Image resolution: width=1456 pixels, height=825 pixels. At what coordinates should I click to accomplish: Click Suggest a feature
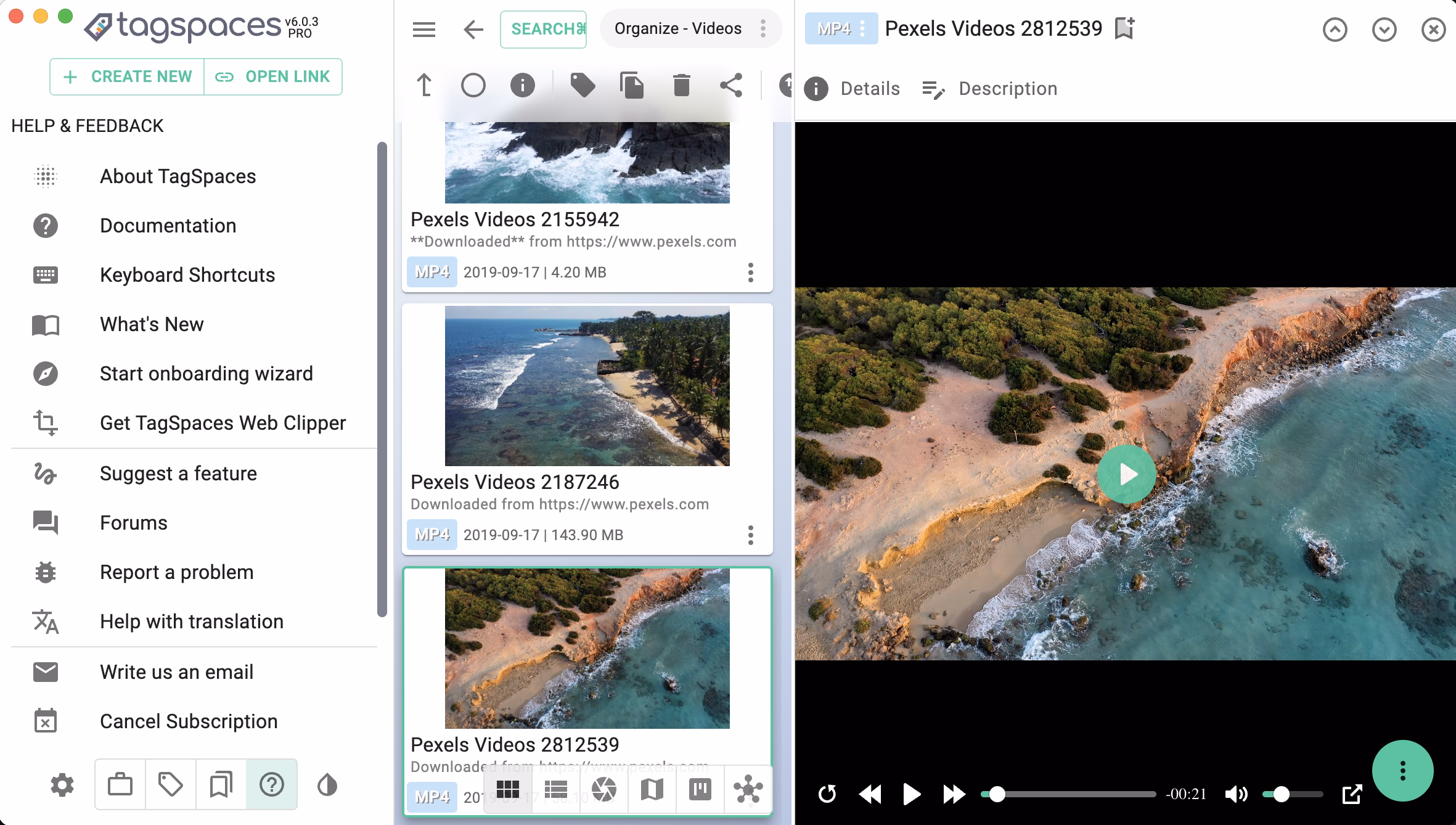coord(194,474)
